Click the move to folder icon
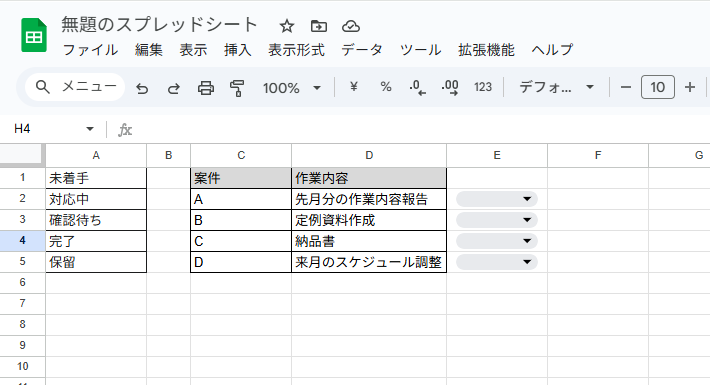 [x=319, y=26]
